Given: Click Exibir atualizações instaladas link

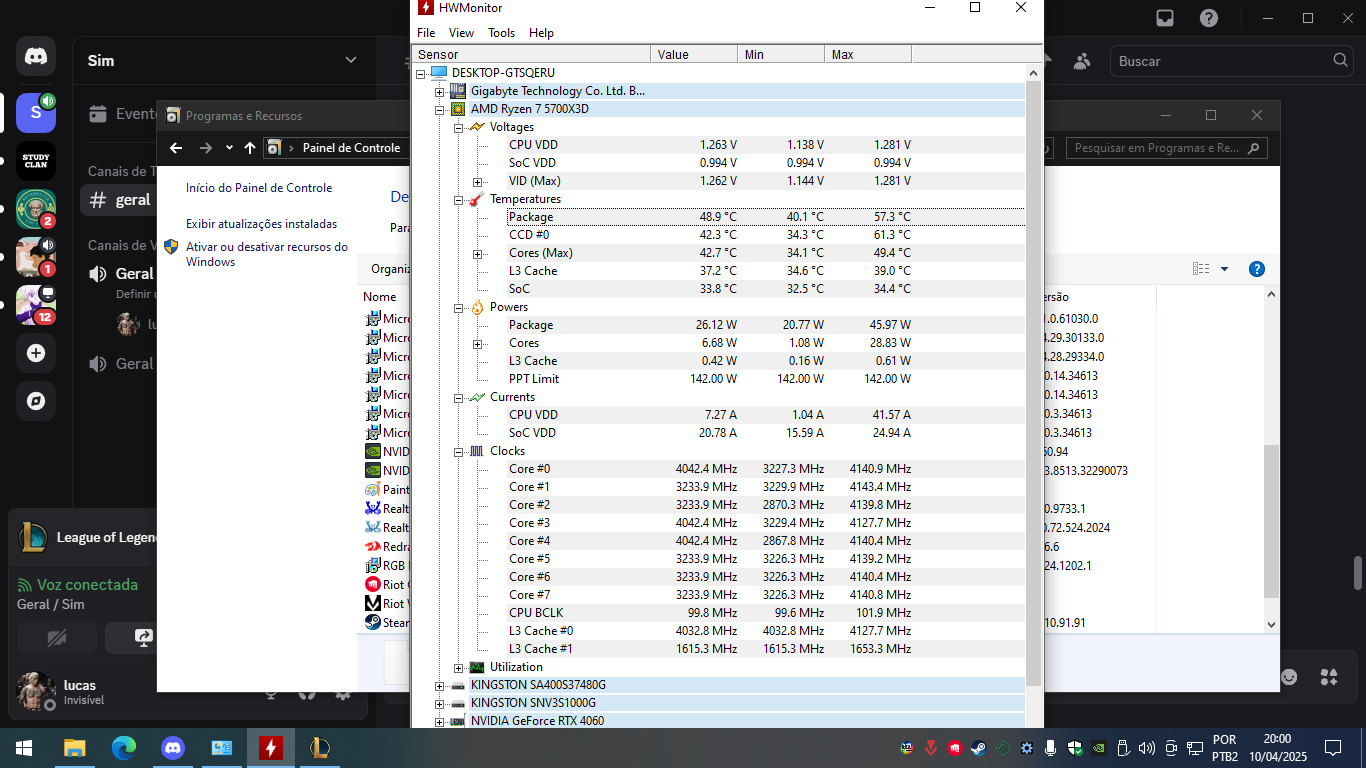Looking at the screenshot, I should pyautogui.click(x=262, y=224).
